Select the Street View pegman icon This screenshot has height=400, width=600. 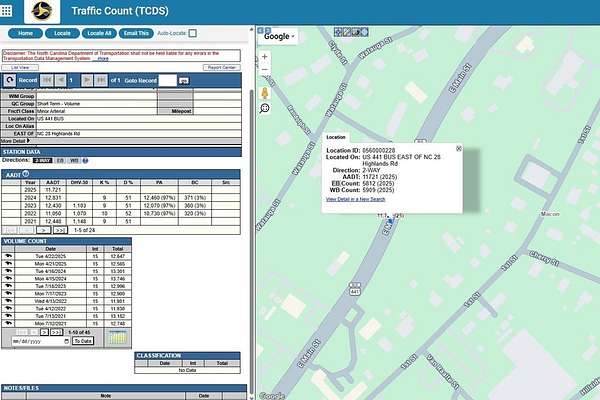click(265, 92)
